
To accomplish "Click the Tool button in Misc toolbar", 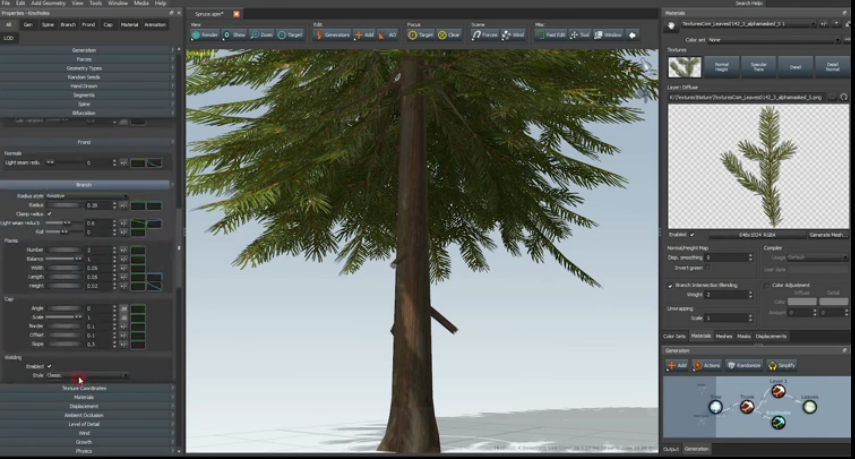I will point(580,35).
